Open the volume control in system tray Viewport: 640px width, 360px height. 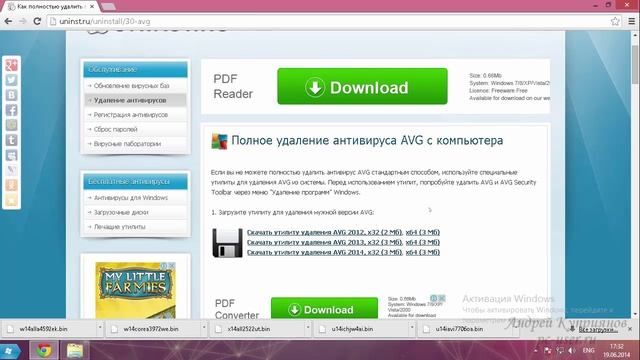[x=572, y=351]
